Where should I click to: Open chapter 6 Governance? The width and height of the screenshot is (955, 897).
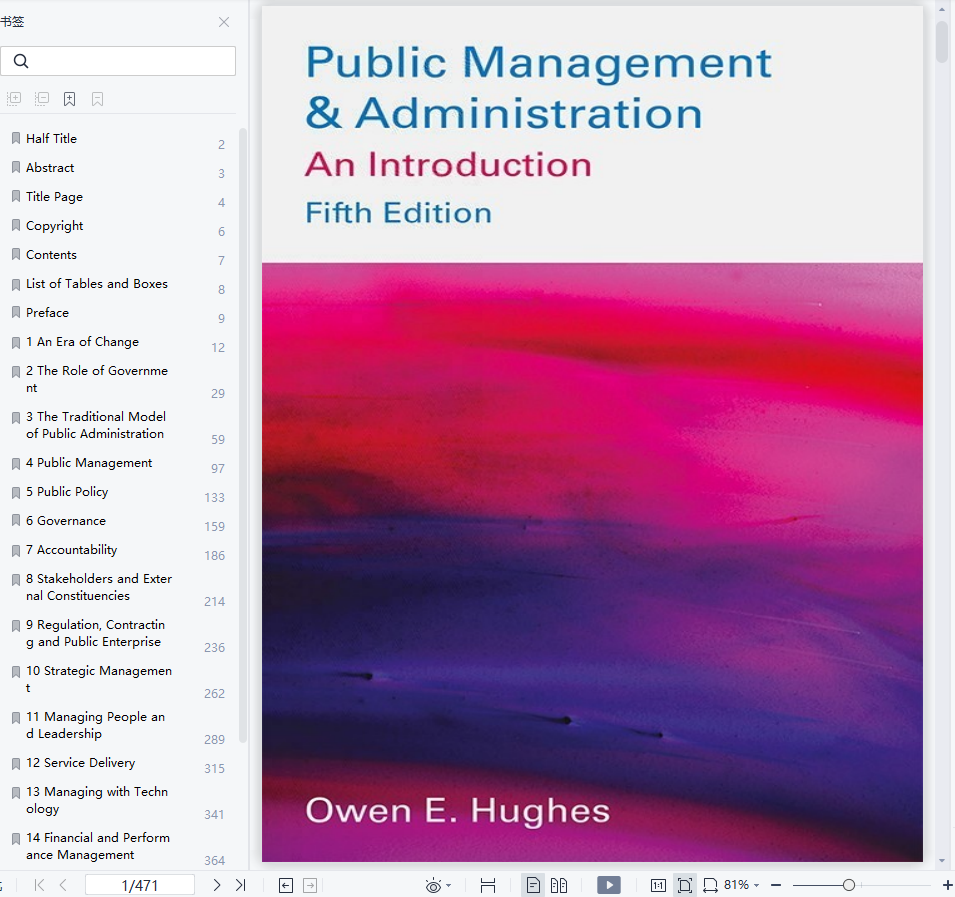(66, 521)
